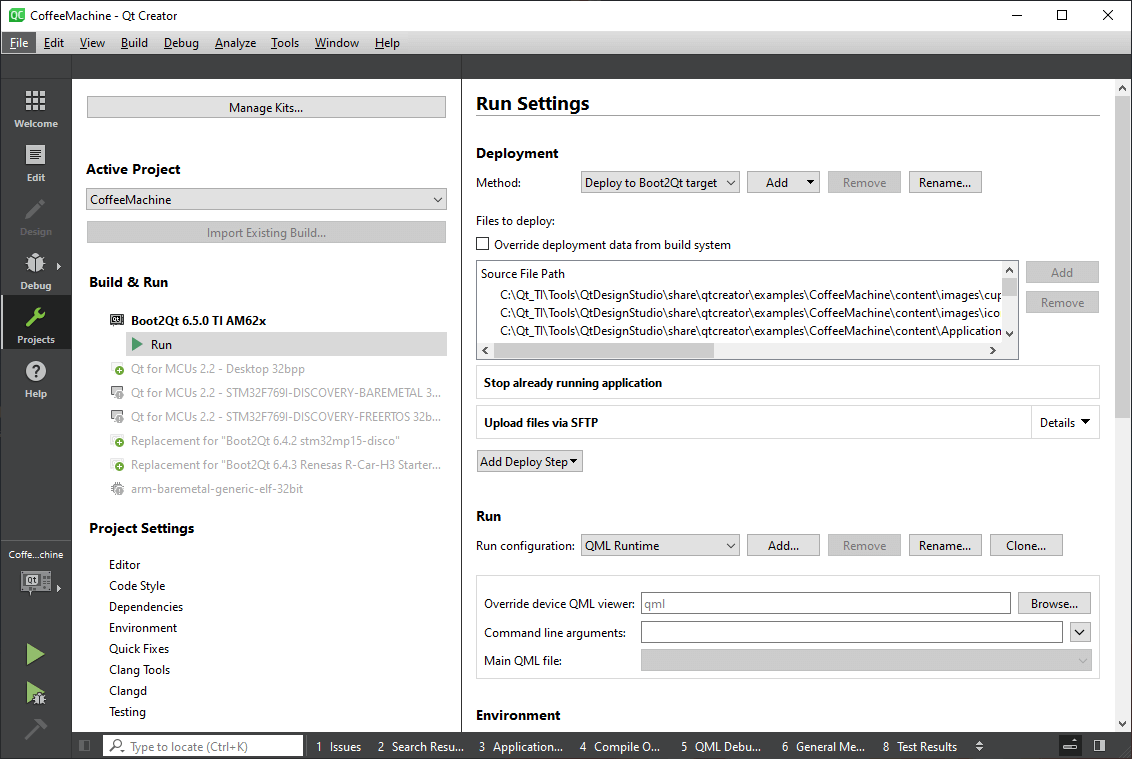Image resolution: width=1132 pixels, height=759 pixels.
Task: Click the Command line arguments field
Action: [x=851, y=633]
